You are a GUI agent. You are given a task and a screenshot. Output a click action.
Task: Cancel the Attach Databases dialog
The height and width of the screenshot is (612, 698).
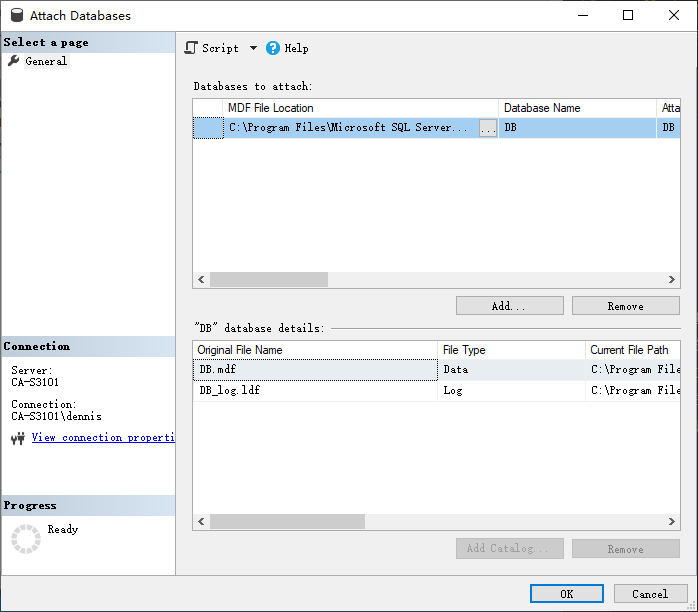tap(649, 594)
